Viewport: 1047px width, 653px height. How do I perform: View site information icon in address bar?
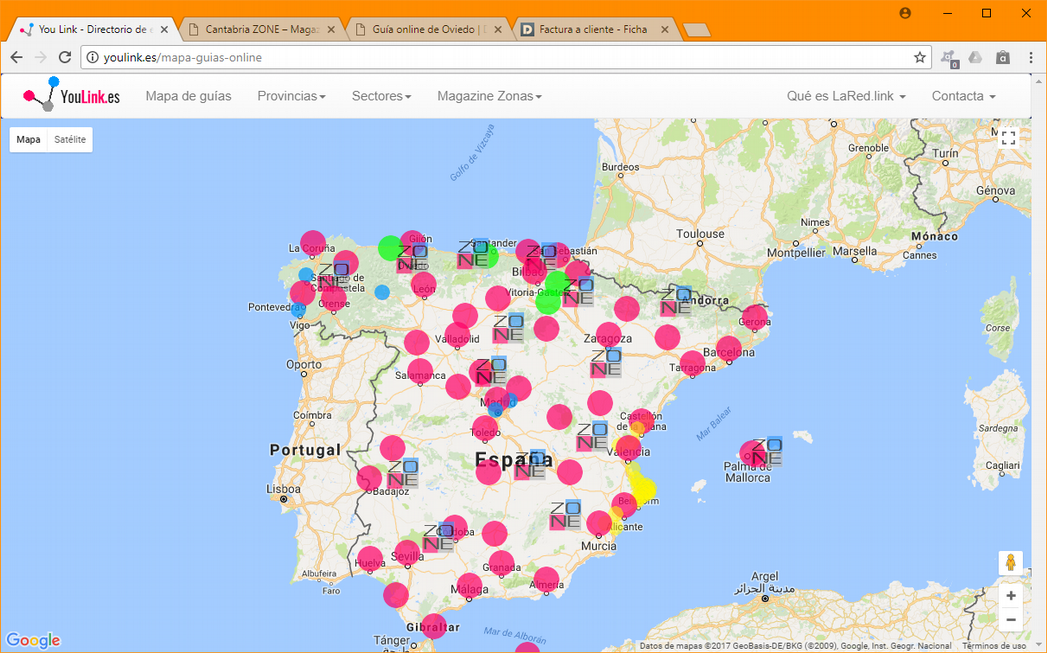(x=93, y=57)
